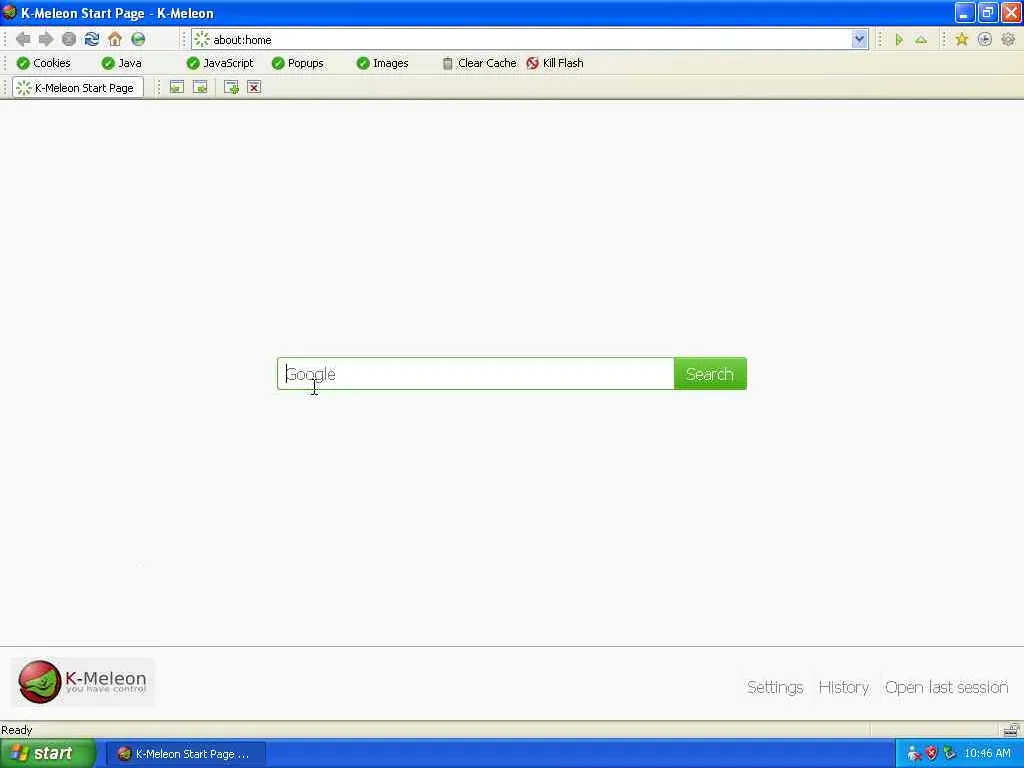Click the red shield tray icon
Screen dimensions: 1024x768
click(x=932, y=754)
